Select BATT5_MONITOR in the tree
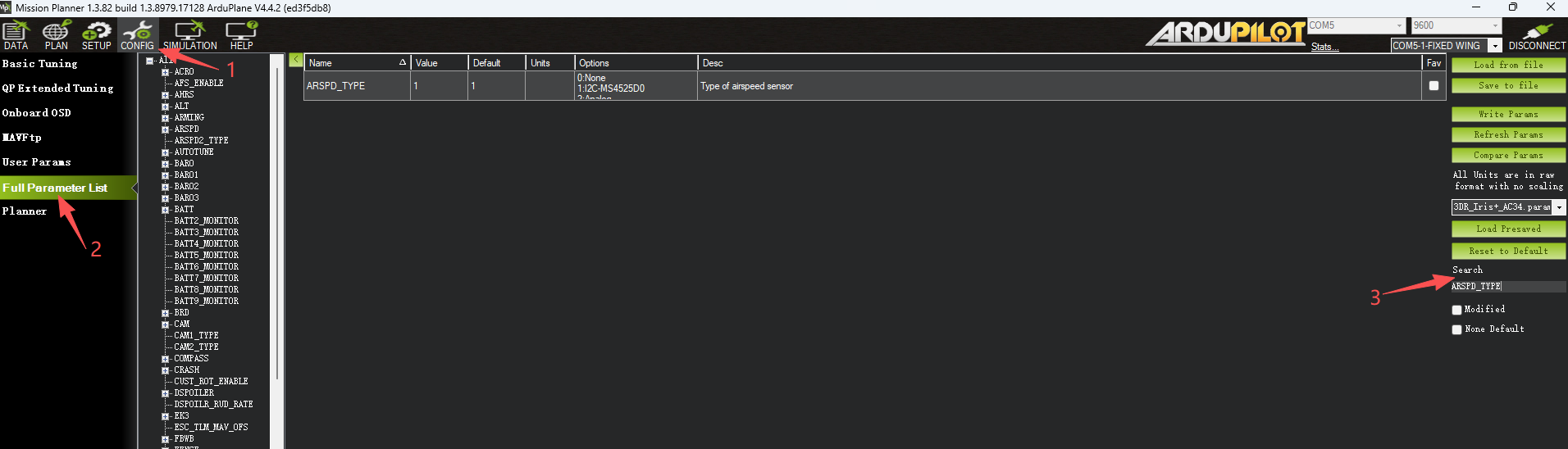Image resolution: width=1568 pixels, height=449 pixels. (x=206, y=256)
